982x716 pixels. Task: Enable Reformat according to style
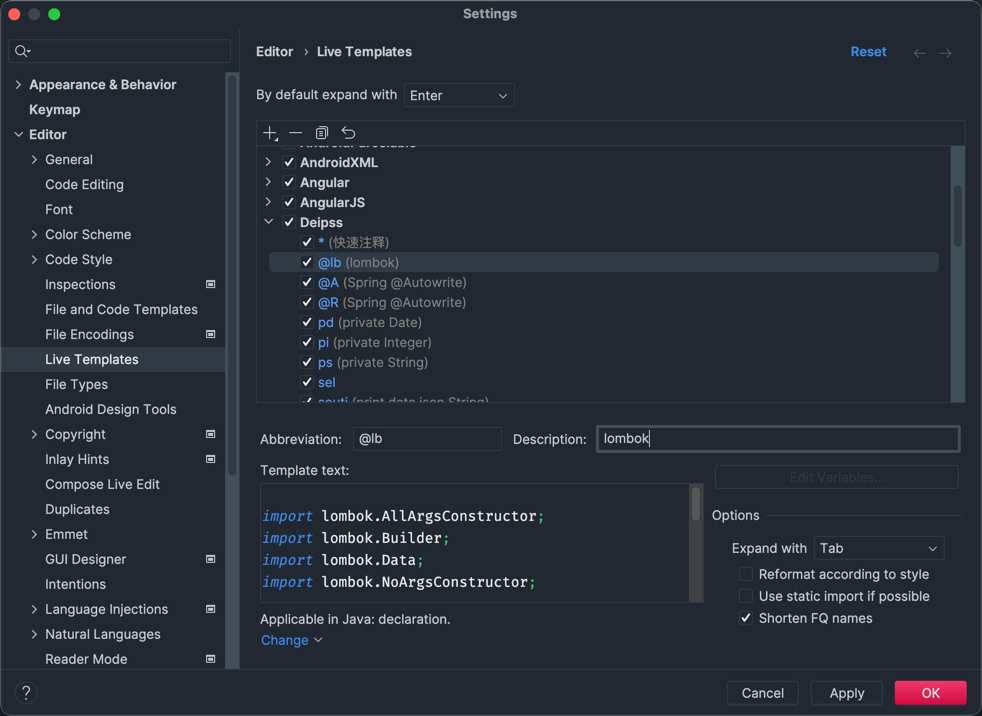click(746, 574)
